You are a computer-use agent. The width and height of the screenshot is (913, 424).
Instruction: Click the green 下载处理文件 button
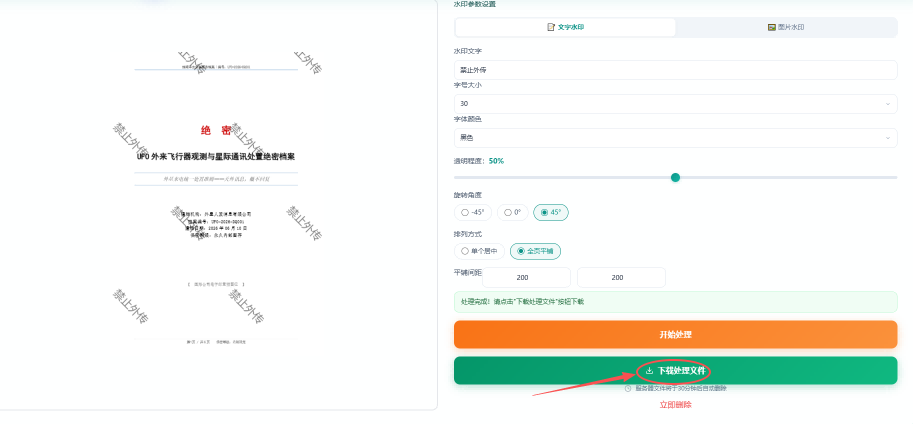click(675, 371)
